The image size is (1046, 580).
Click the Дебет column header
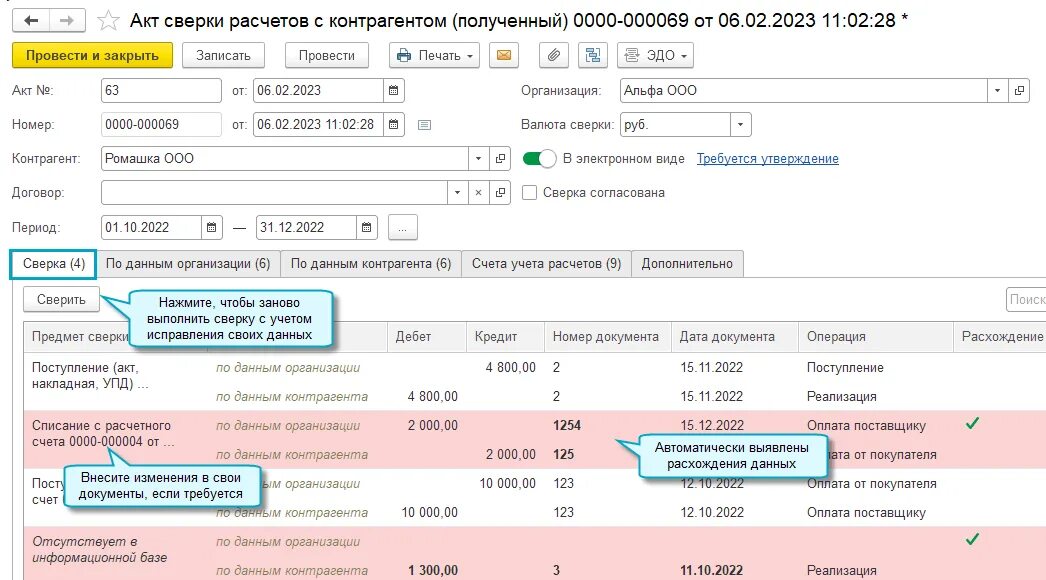click(426, 336)
